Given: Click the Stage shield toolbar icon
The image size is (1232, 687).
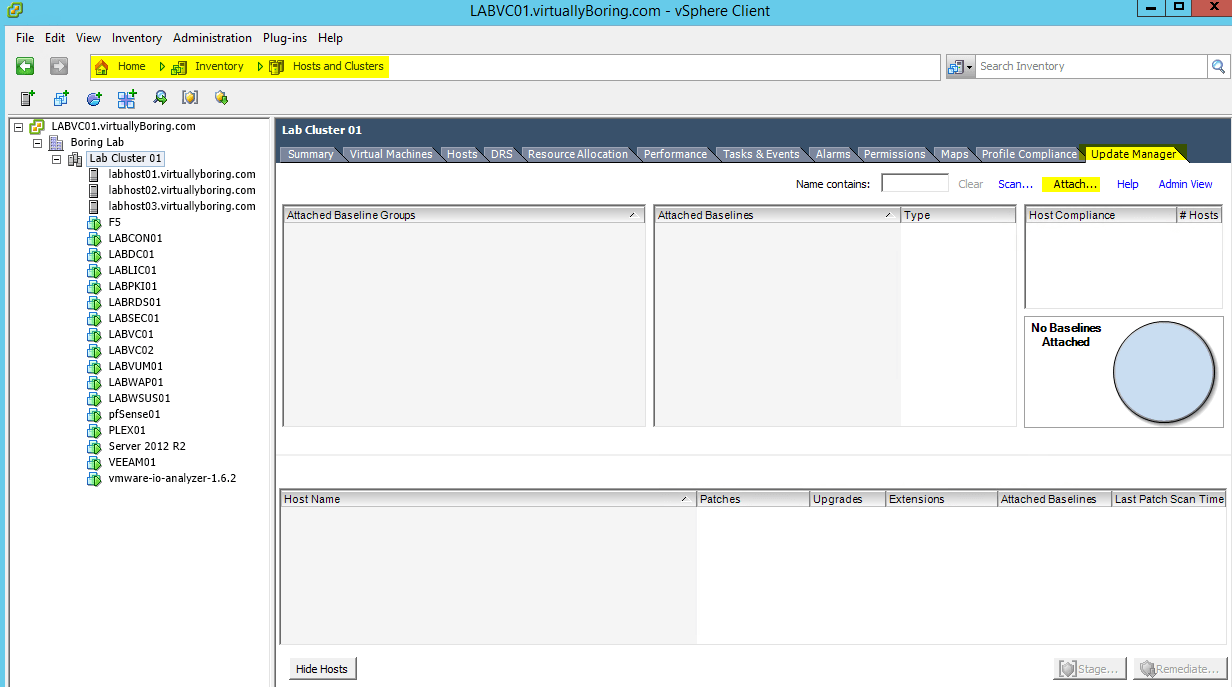Looking at the screenshot, I should point(190,98).
